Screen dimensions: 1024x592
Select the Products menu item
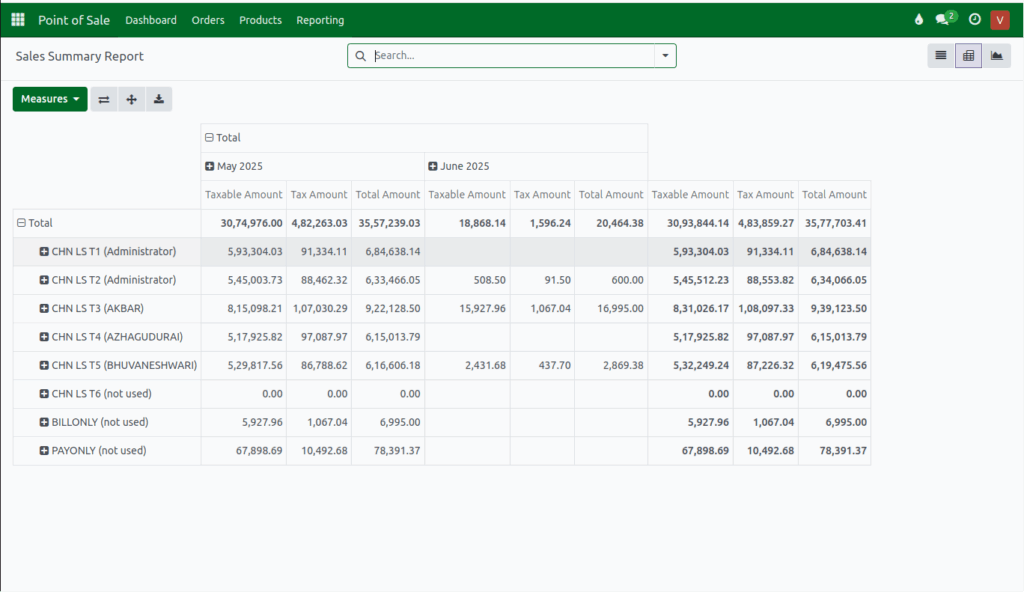click(260, 19)
